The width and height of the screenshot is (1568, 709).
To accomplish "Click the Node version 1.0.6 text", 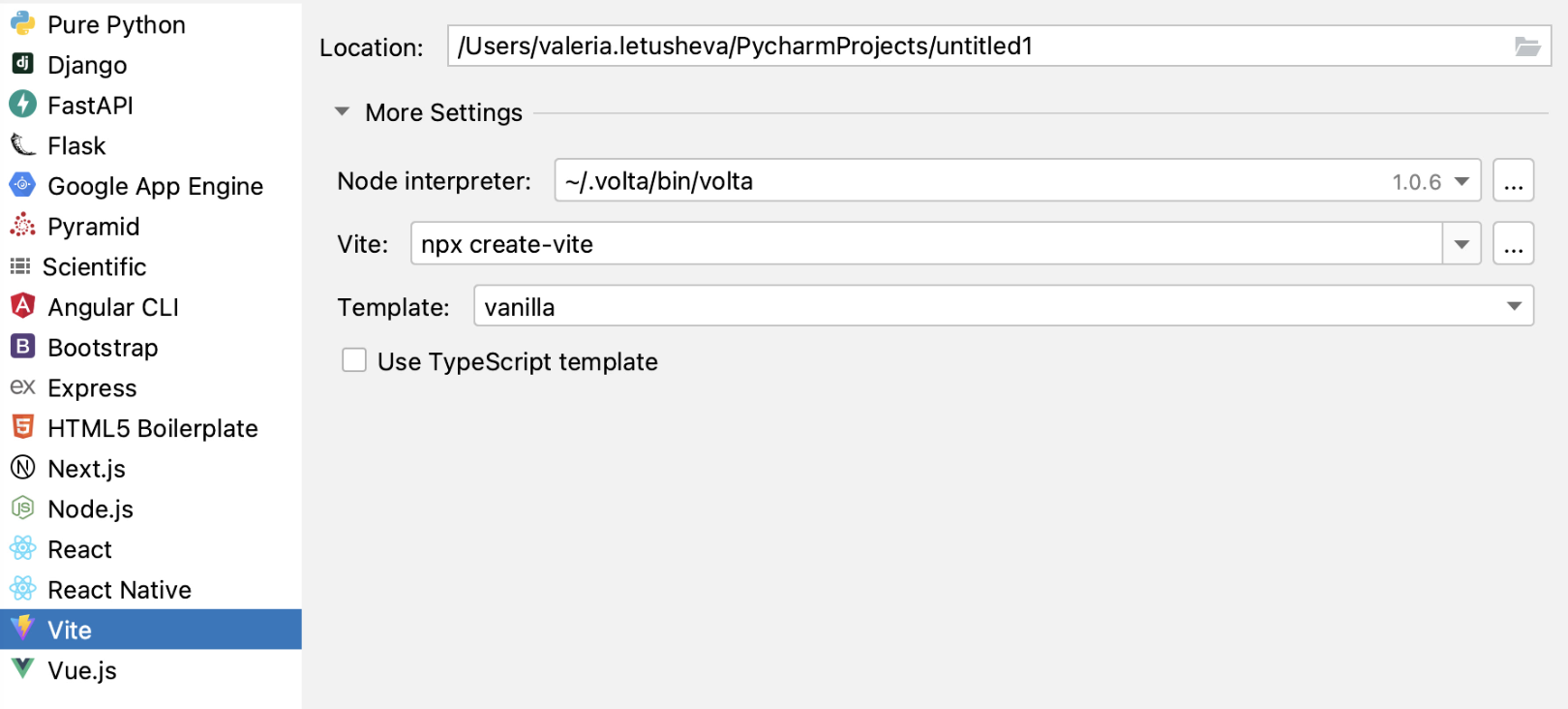I will click(1416, 182).
